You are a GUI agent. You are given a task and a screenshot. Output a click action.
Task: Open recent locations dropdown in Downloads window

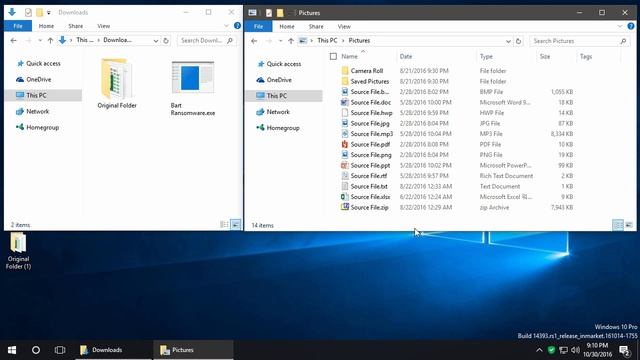pos(40,40)
